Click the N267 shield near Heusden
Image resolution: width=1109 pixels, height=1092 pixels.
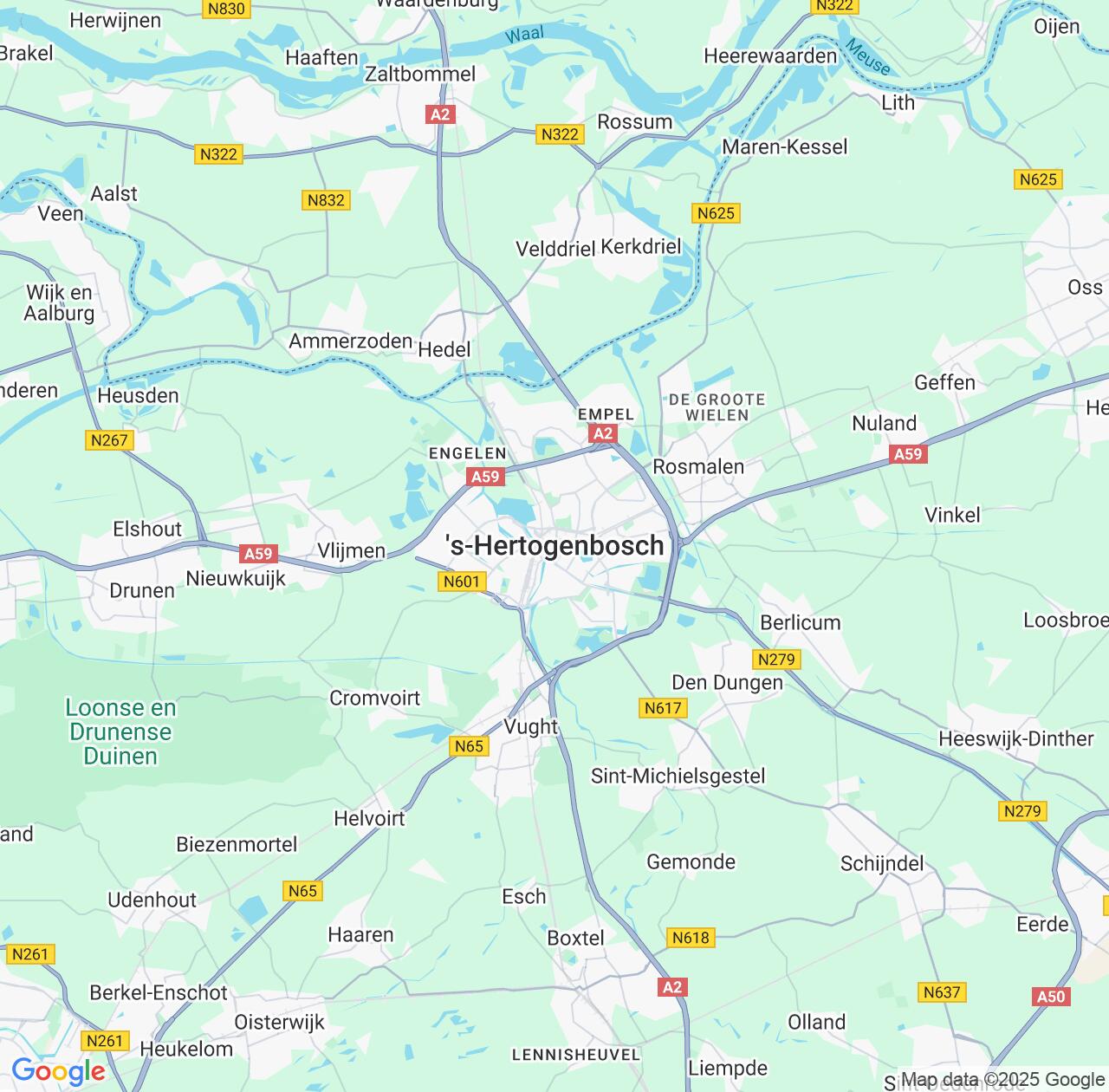[109, 440]
